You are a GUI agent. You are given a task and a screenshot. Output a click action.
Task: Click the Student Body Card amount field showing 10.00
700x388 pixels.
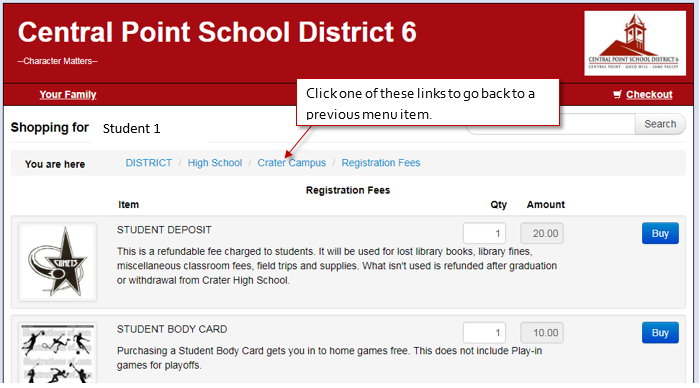click(542, 333)
